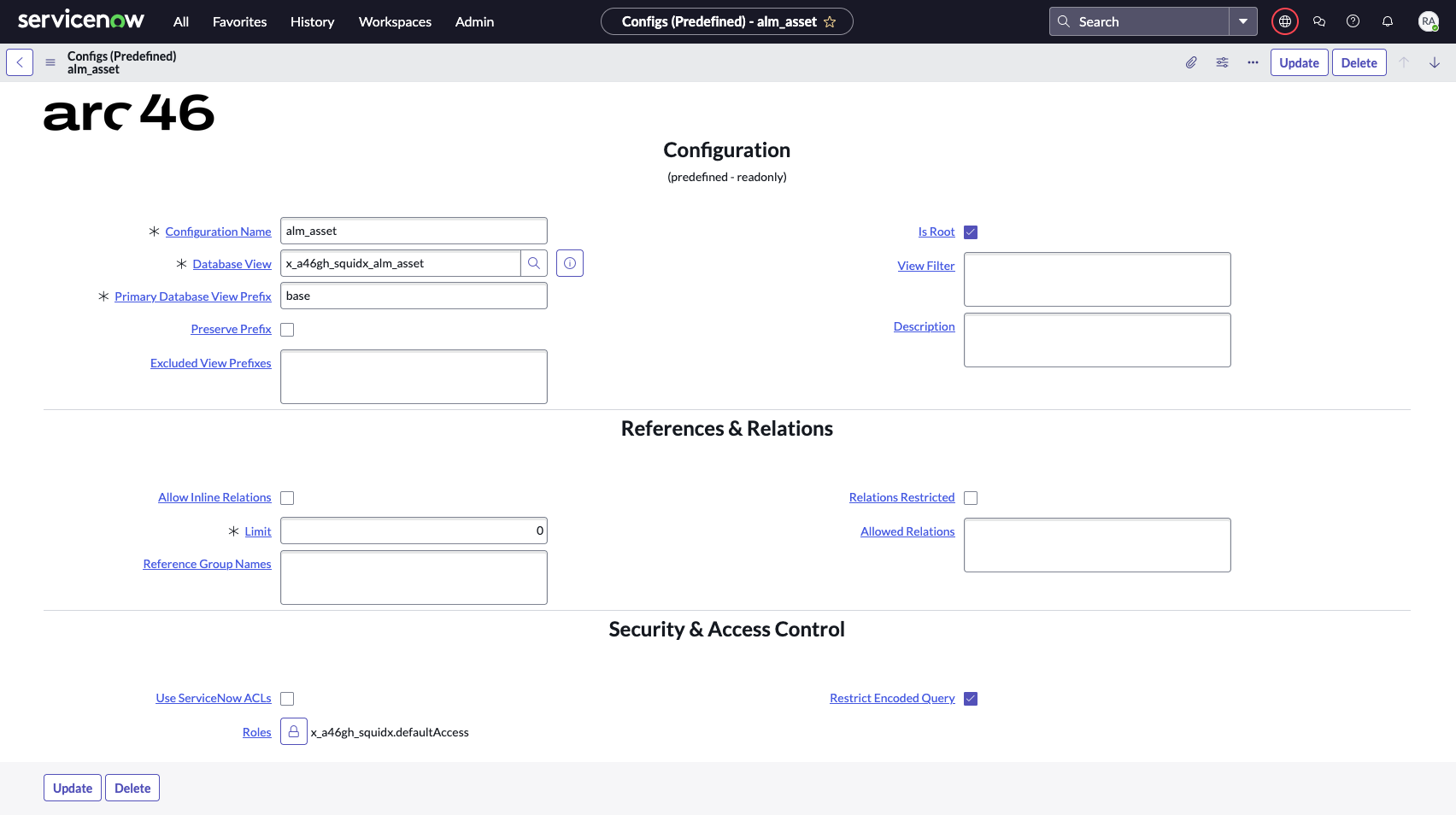Click the Database View info icon
This screenshot has height=815, width=1456.
tap(570, 263)
